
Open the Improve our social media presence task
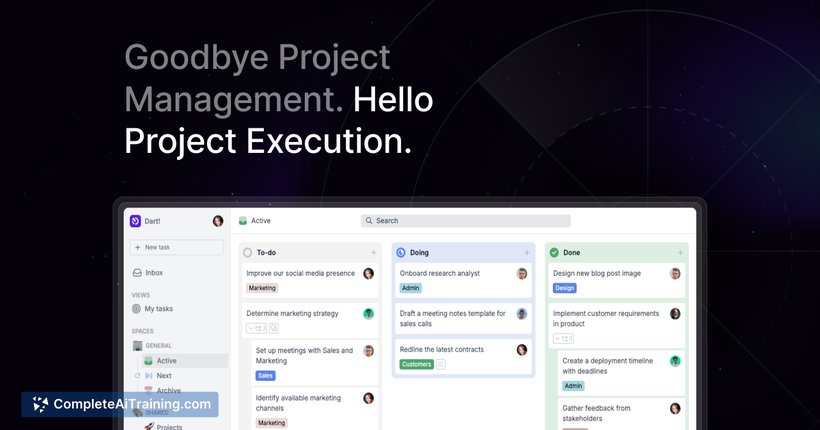tap(301, 274)
